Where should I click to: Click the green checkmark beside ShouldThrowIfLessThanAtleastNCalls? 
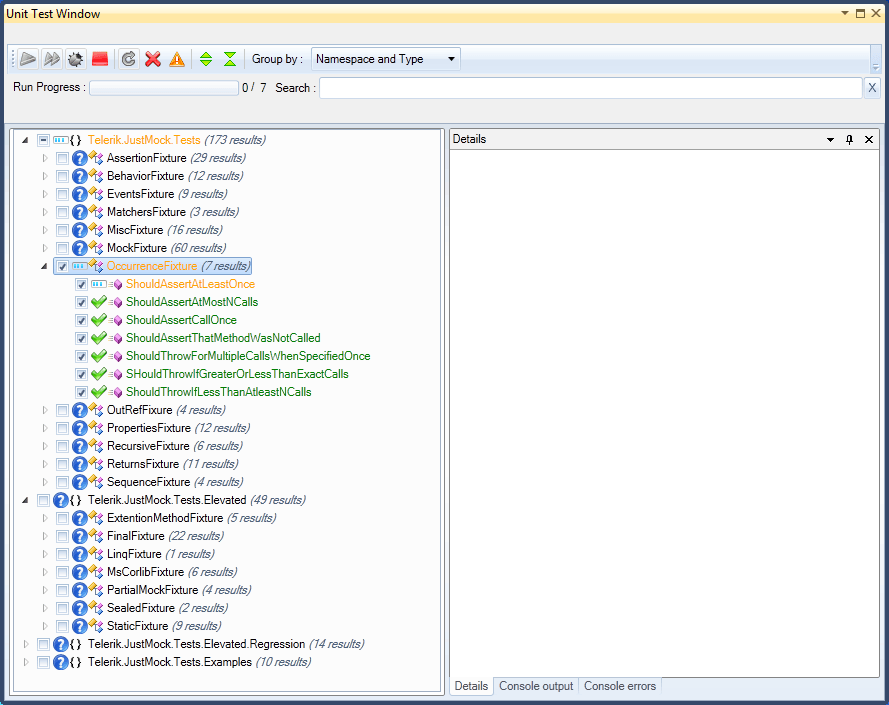(x=99, y=392)
